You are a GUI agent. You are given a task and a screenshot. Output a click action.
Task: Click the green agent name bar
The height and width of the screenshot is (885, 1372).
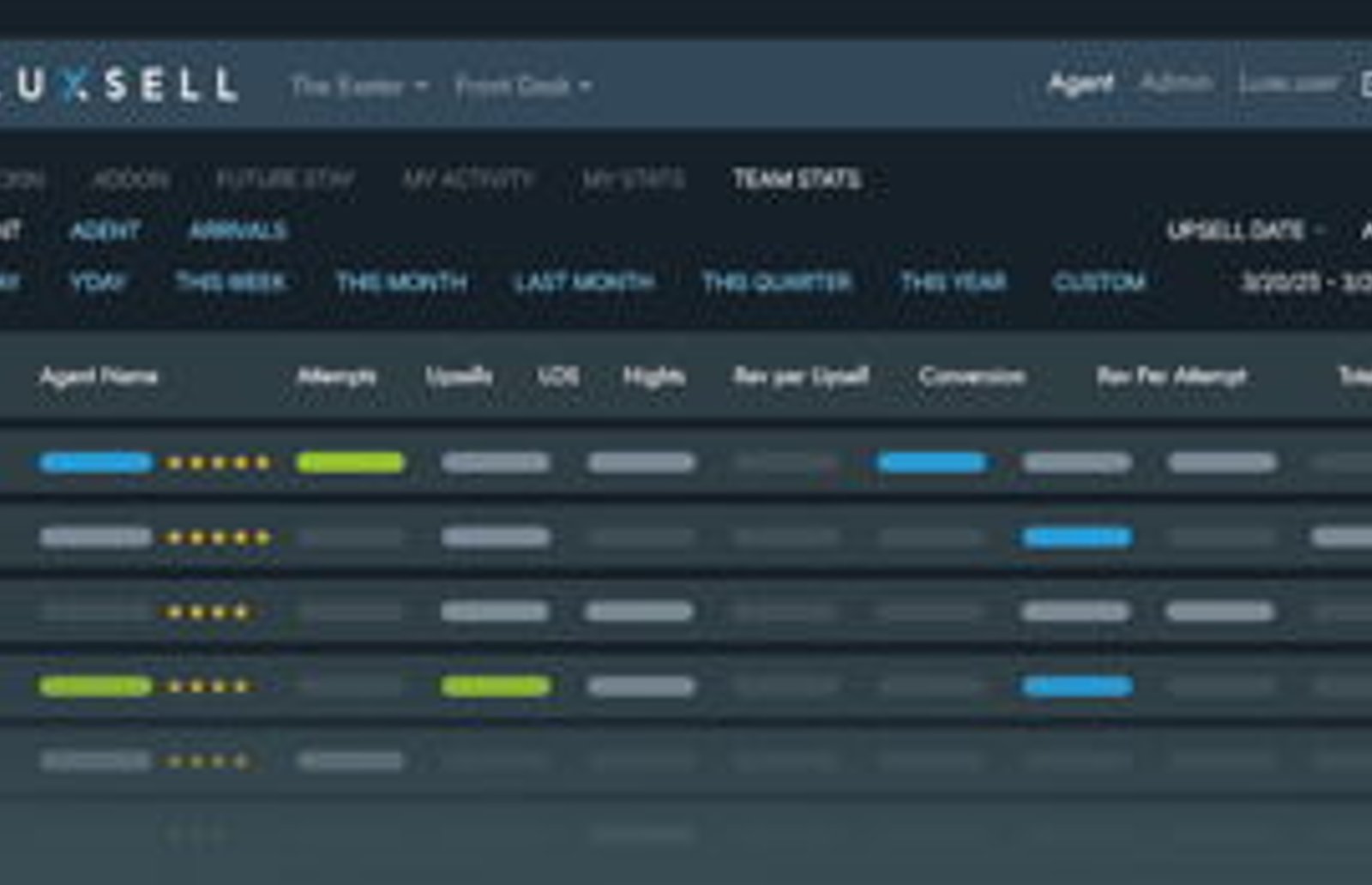(96, 686)
